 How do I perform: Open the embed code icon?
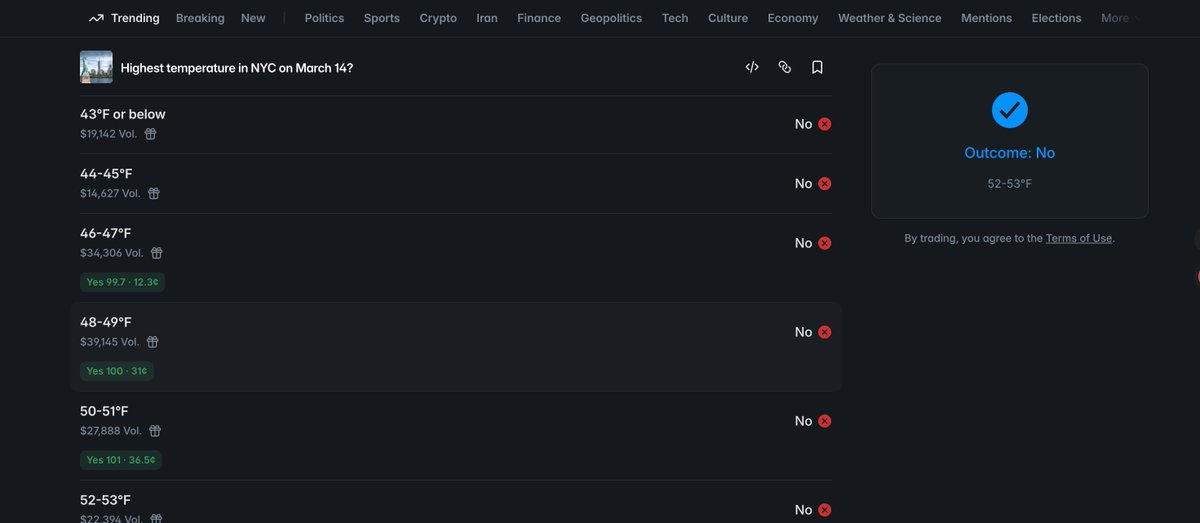752,67
